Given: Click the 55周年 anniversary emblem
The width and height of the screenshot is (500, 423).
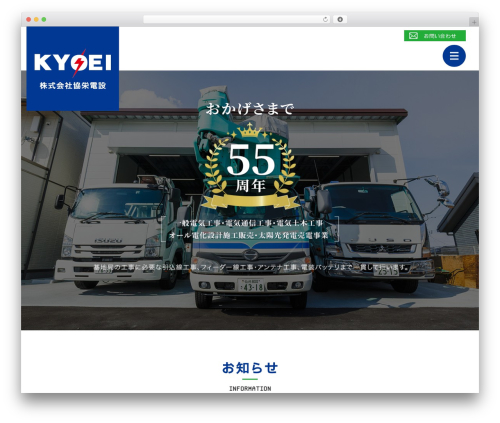Looking at the screenshot, I should point(251,165).
